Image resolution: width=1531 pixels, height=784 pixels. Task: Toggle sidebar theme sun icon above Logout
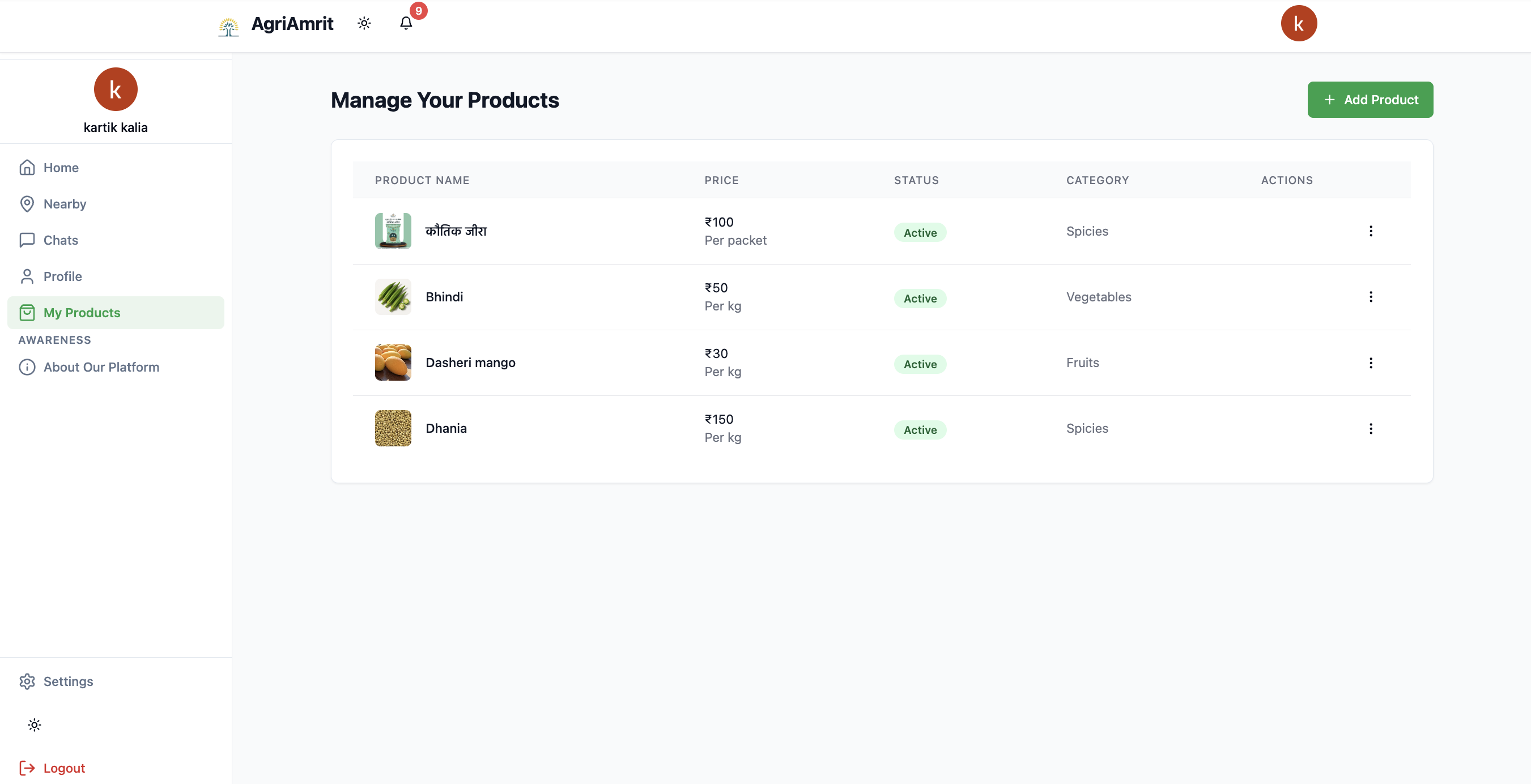(35, 725)
